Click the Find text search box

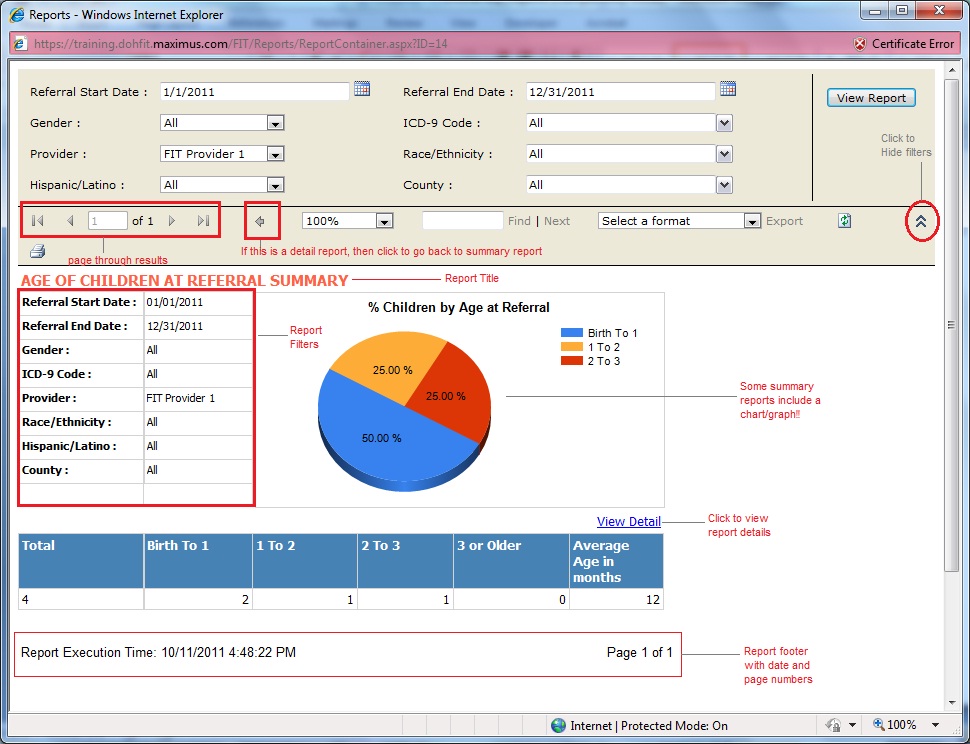click(x=463, y=221)
